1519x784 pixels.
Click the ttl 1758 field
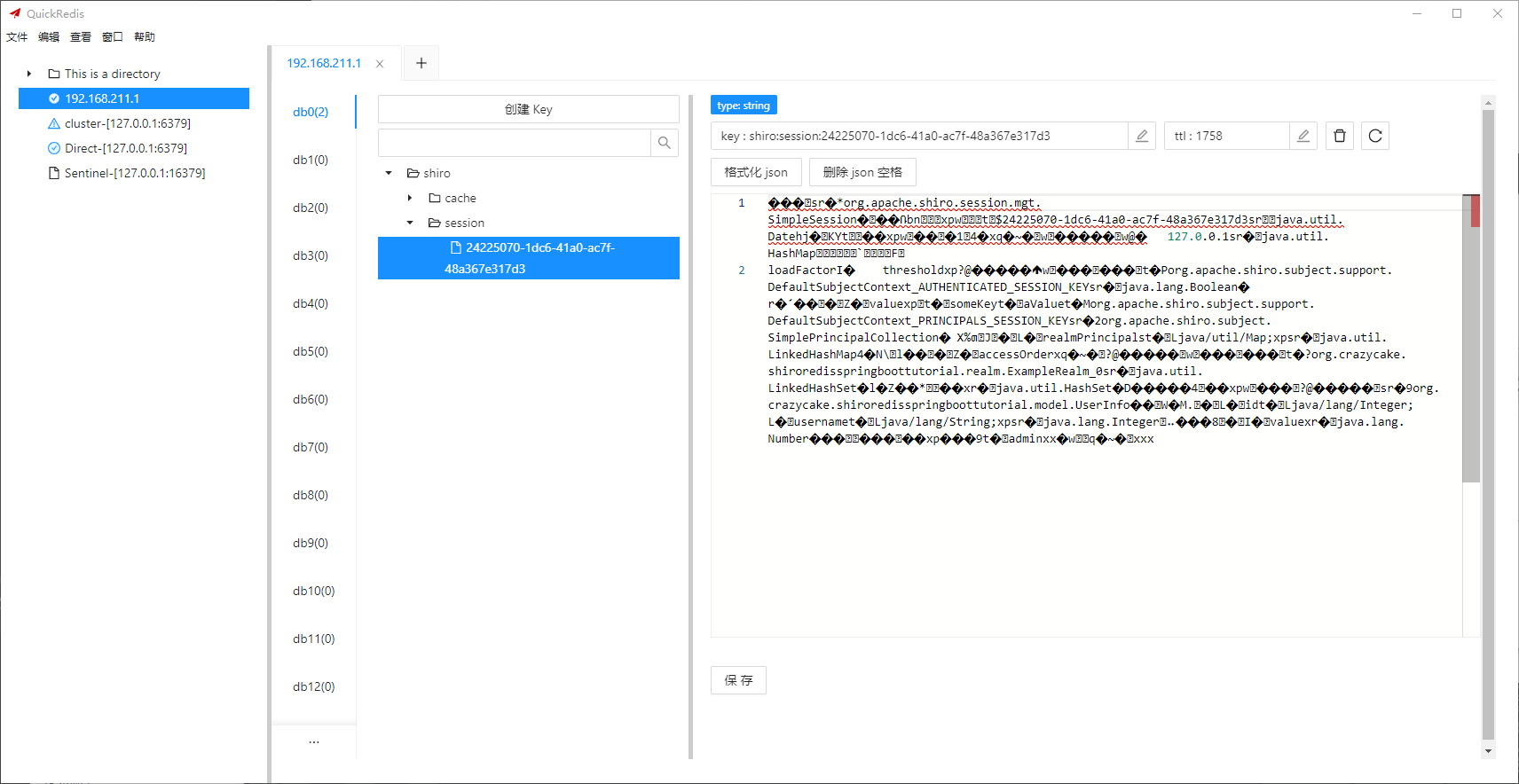[x=1226, y=136]
